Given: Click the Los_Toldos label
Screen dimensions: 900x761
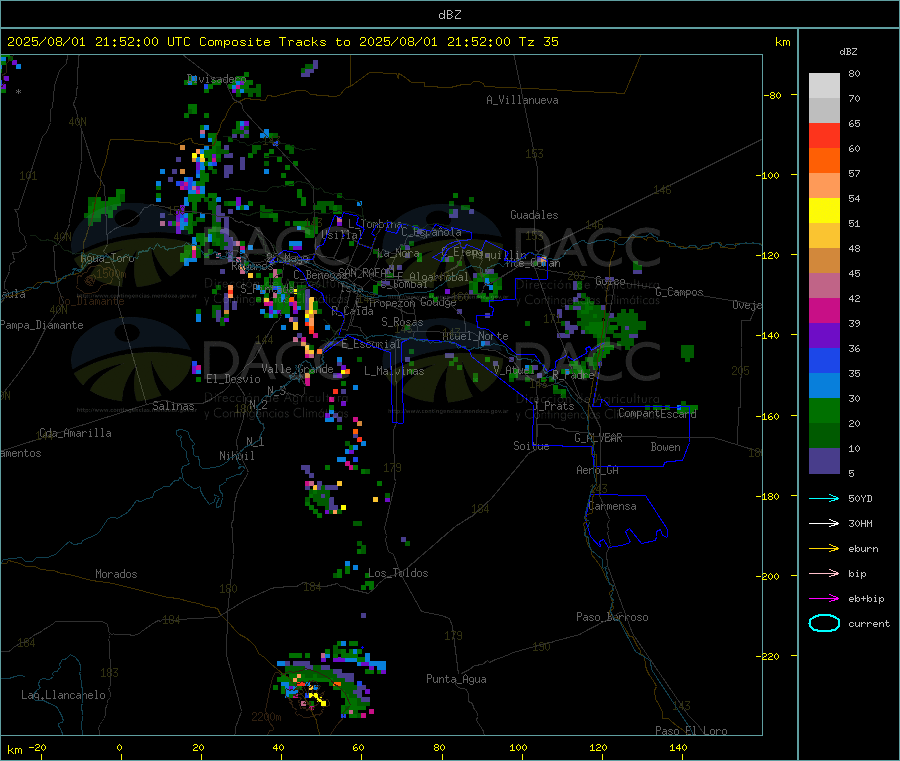Looking at the screenshot, I should [x=398, y=573].
